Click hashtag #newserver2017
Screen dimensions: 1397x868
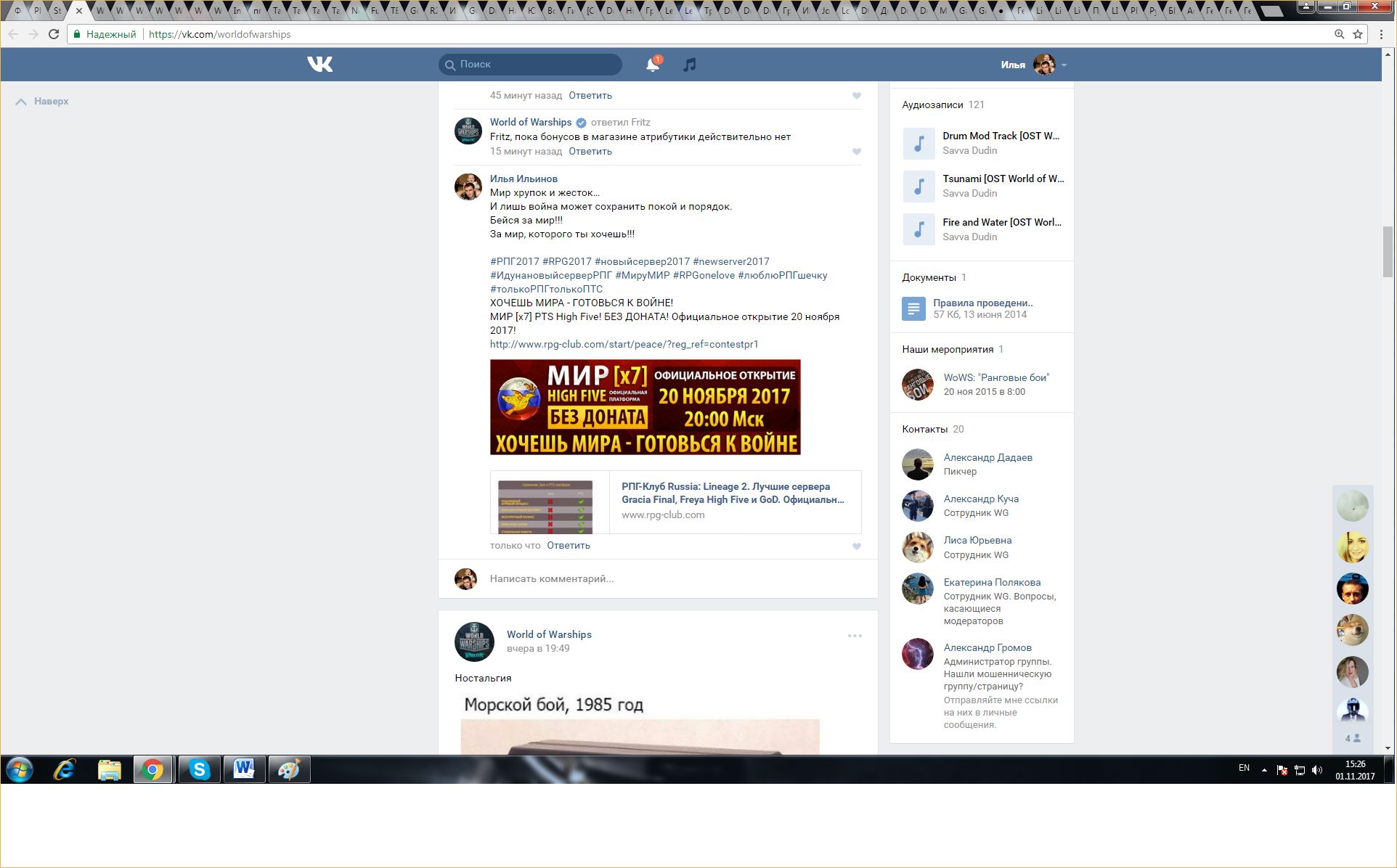[731, 261]
